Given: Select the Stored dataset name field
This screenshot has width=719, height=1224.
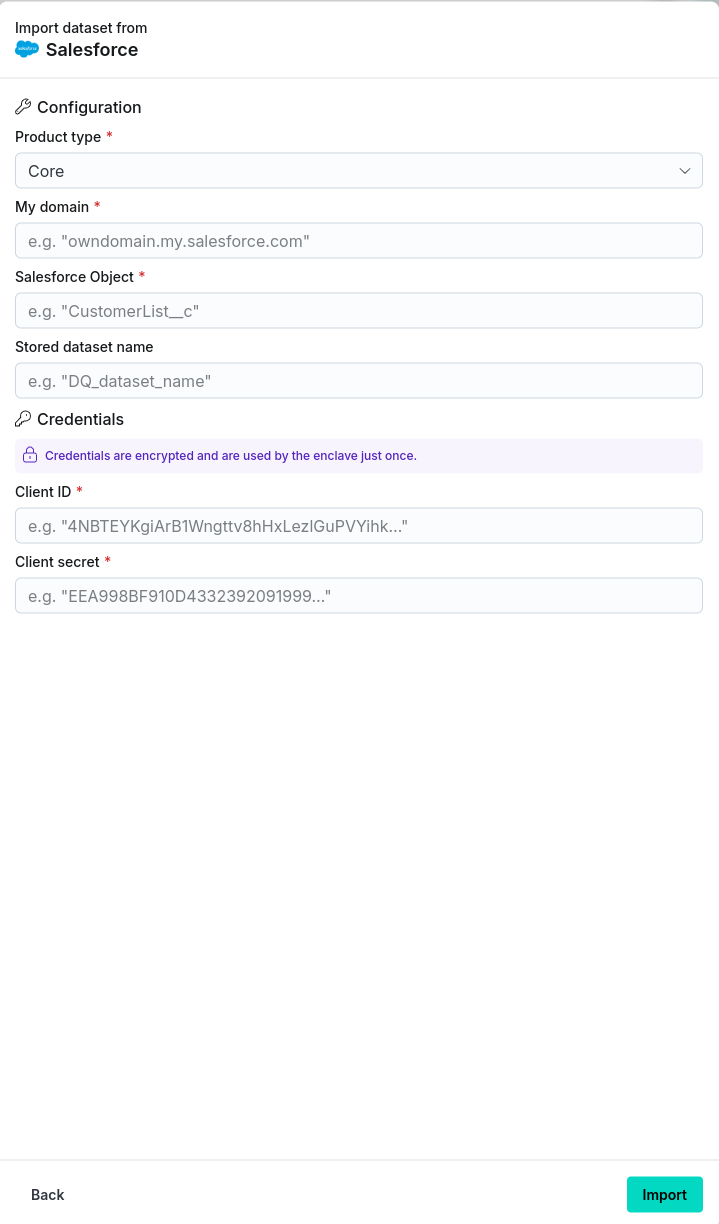Looking at the screenshot, I should pyautogui.click(x=358, y=381).
